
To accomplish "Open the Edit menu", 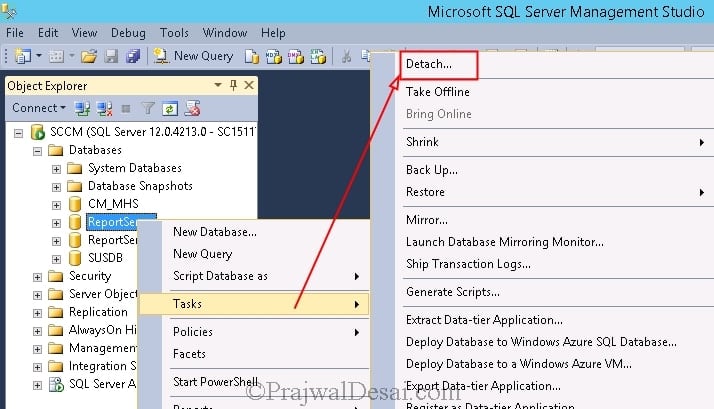I will coord(48,33).
